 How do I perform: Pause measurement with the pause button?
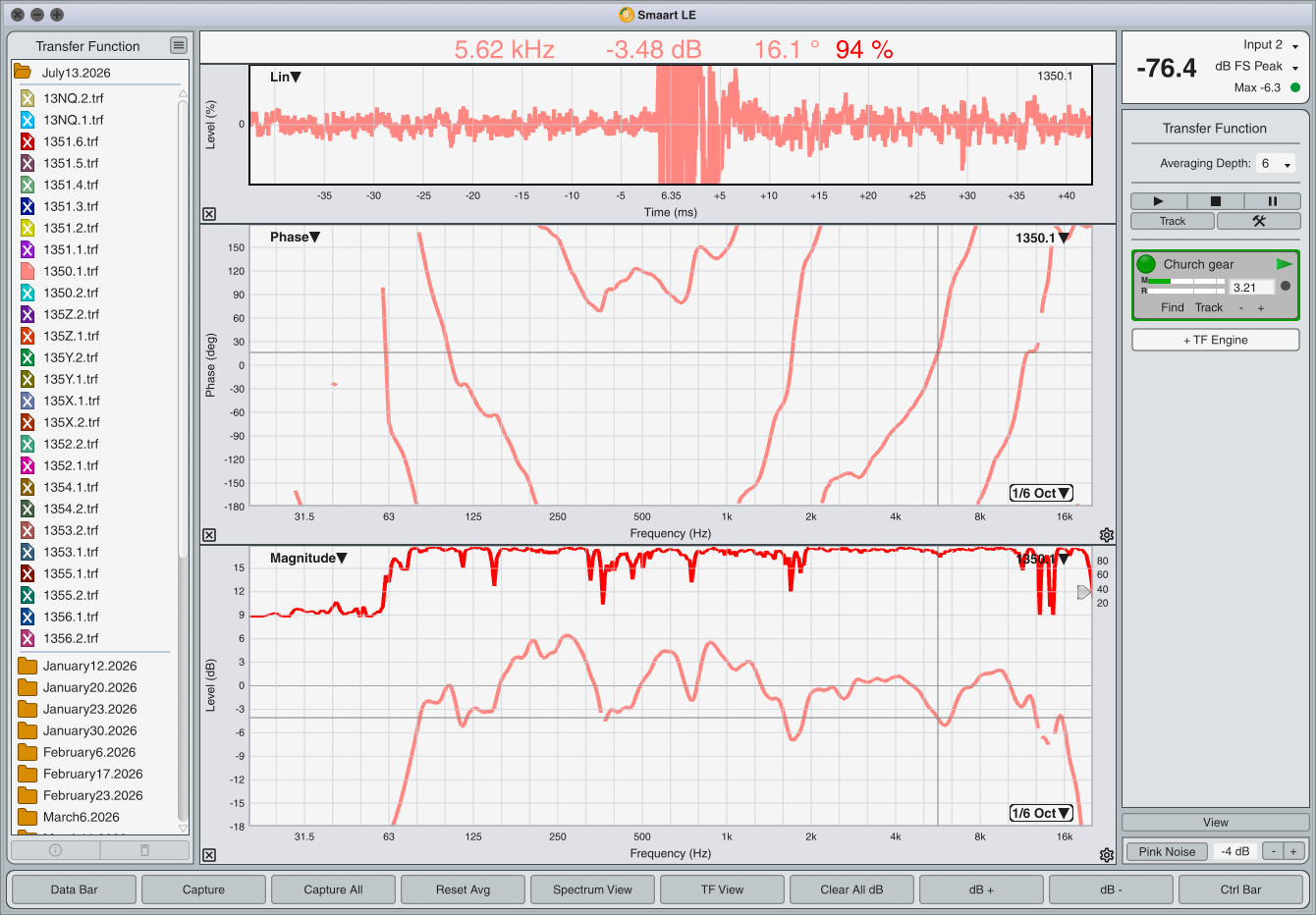pos(1272,201)
